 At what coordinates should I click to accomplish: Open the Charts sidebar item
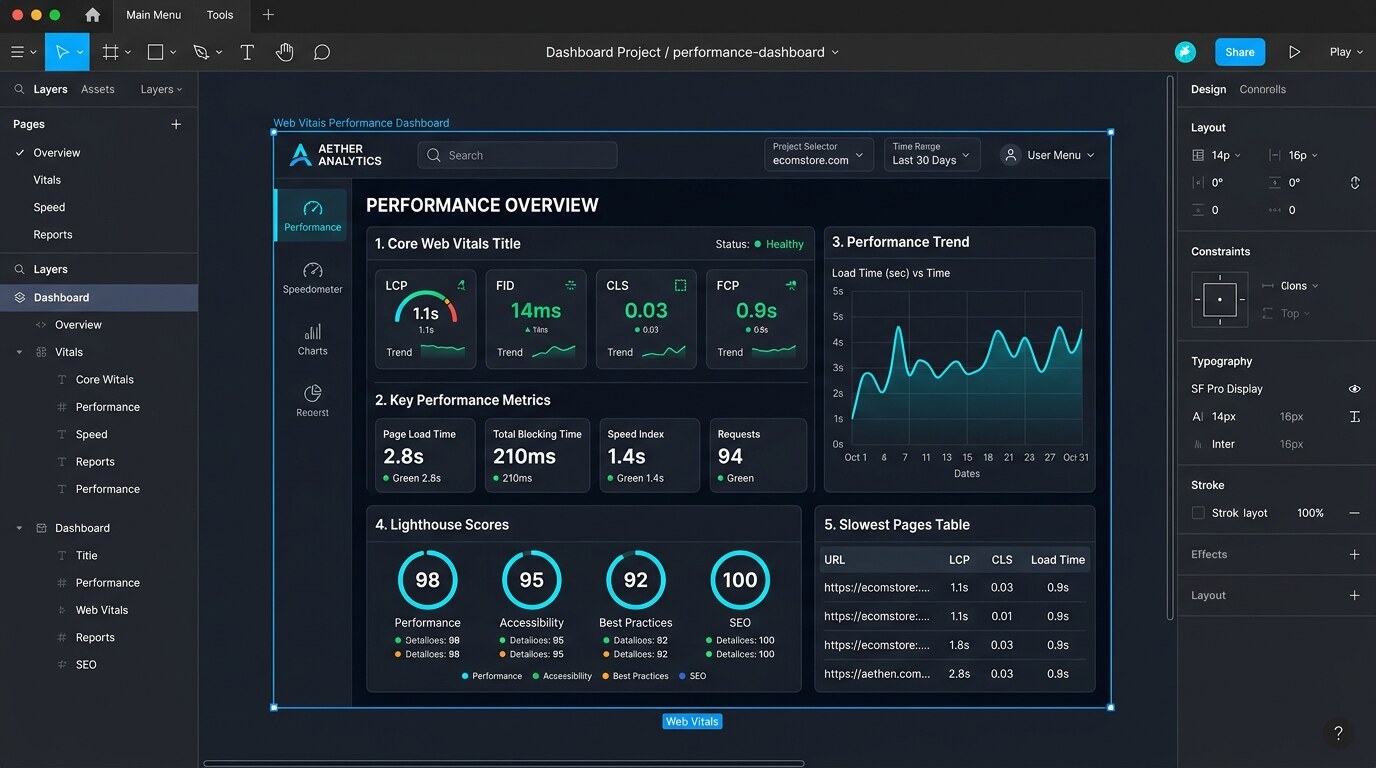(312, 339)
